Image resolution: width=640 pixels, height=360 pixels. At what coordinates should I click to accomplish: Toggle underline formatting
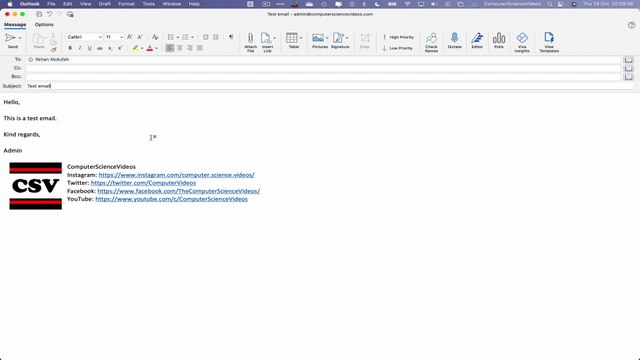(89, 48)
